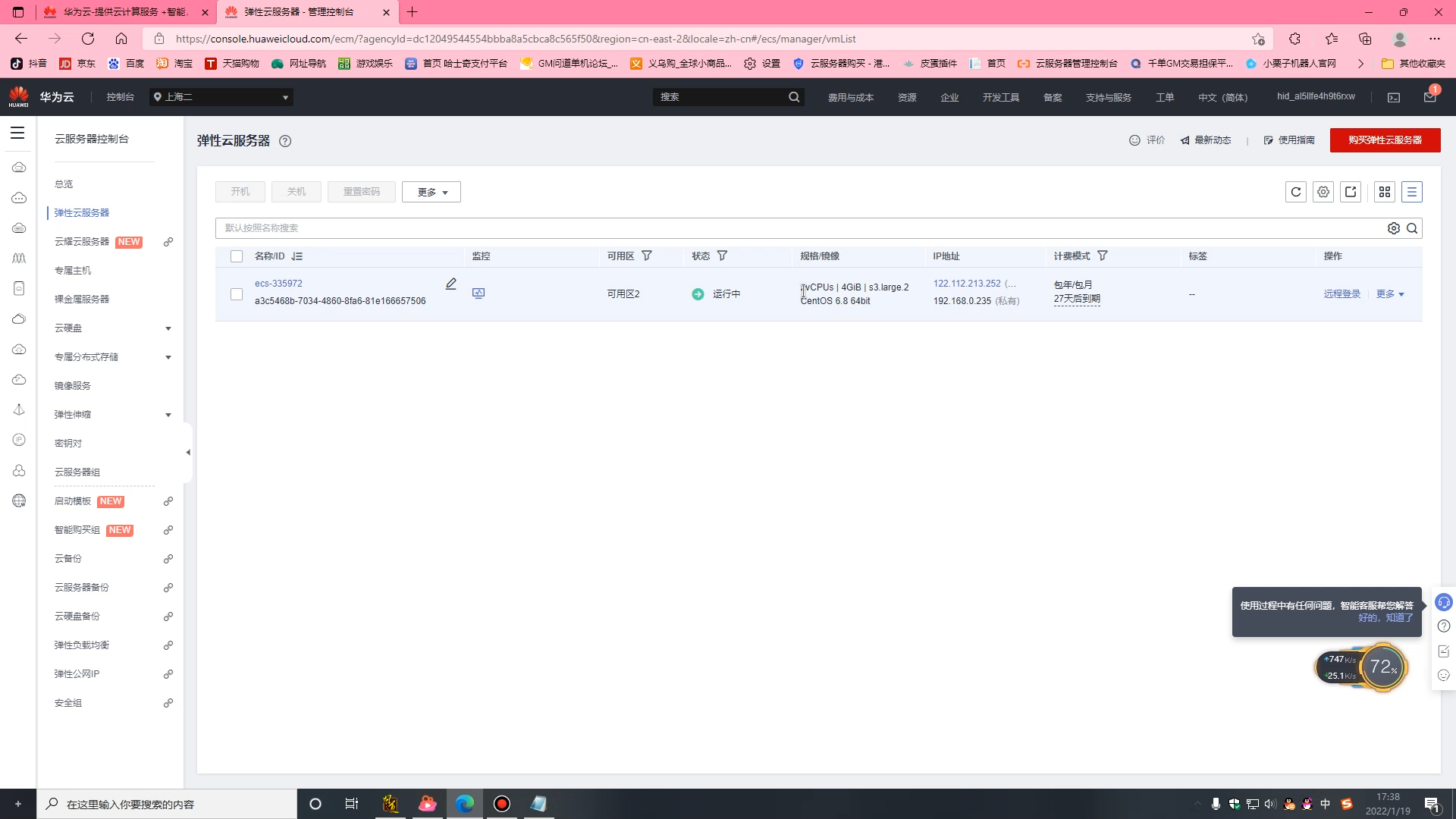Open 更多 actions for ecs-335972

coord(1390,294)
